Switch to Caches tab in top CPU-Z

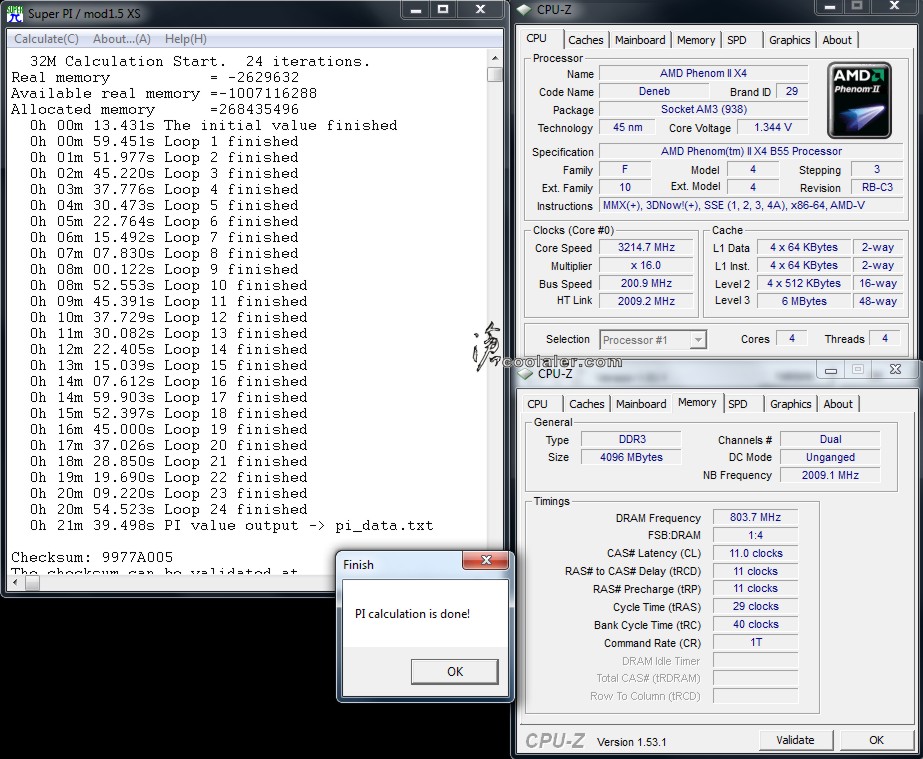585,40
